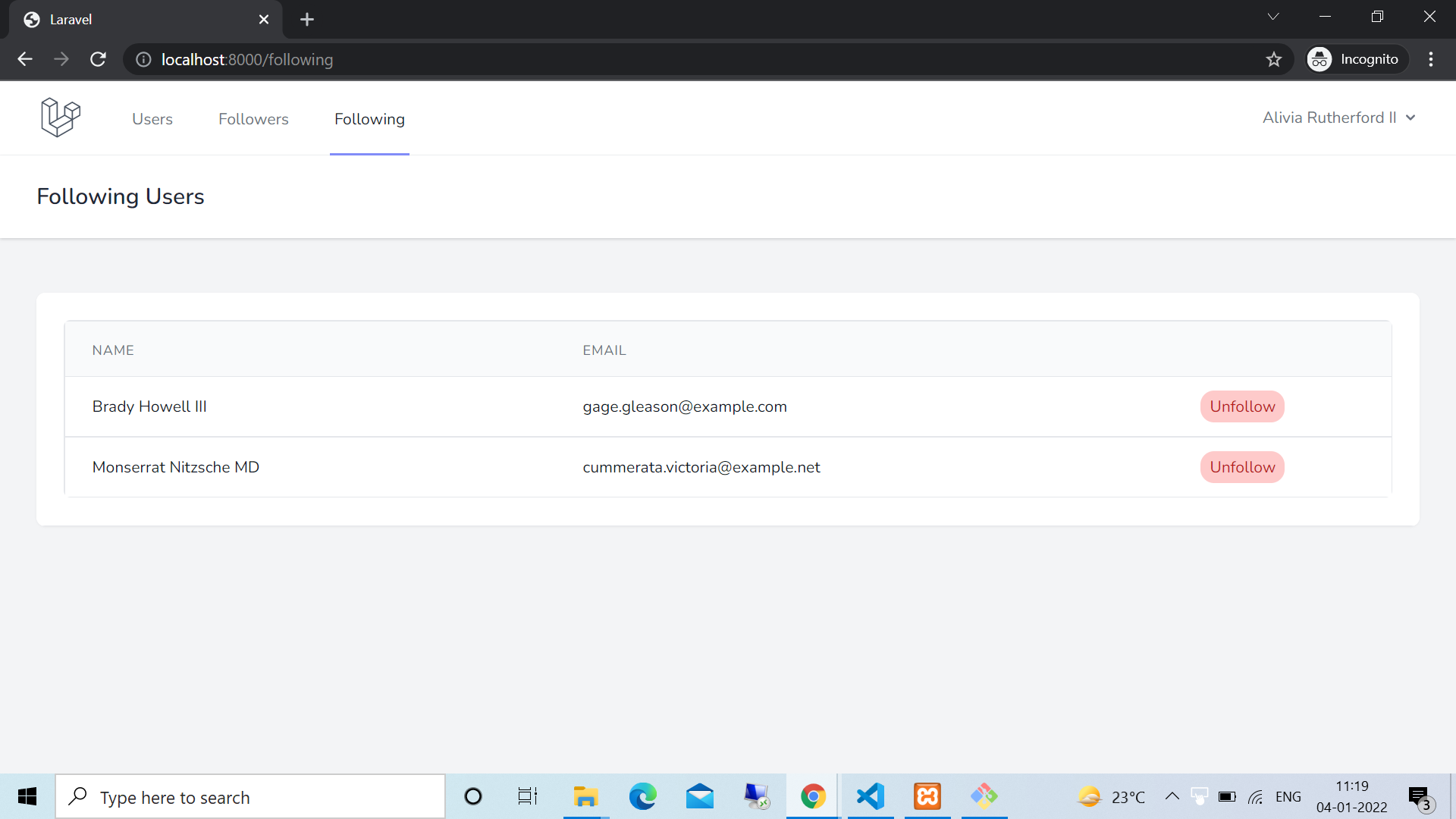Open tab search chevron in title bar

(x=1272, y=17)
